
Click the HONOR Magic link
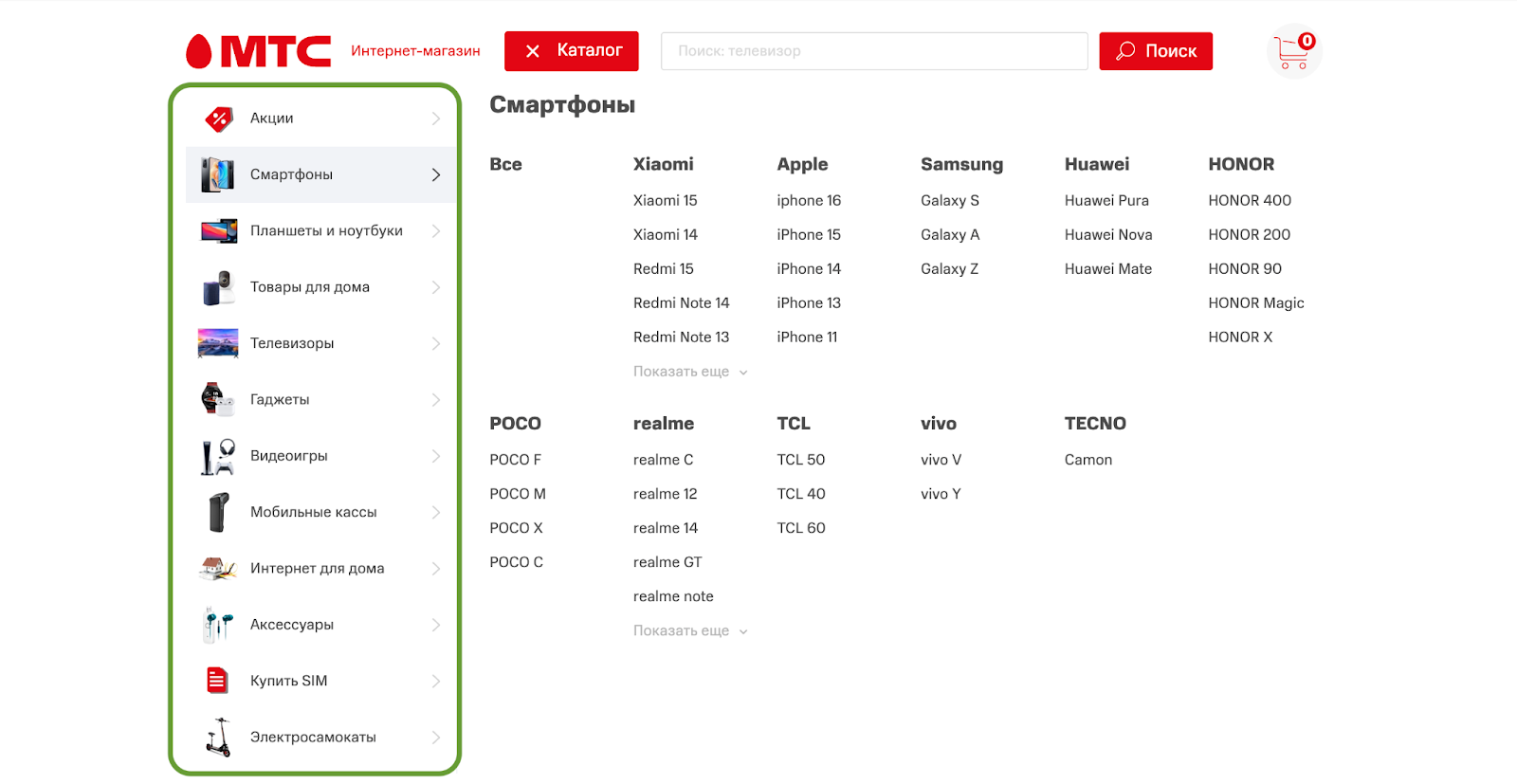[1255, 303]
